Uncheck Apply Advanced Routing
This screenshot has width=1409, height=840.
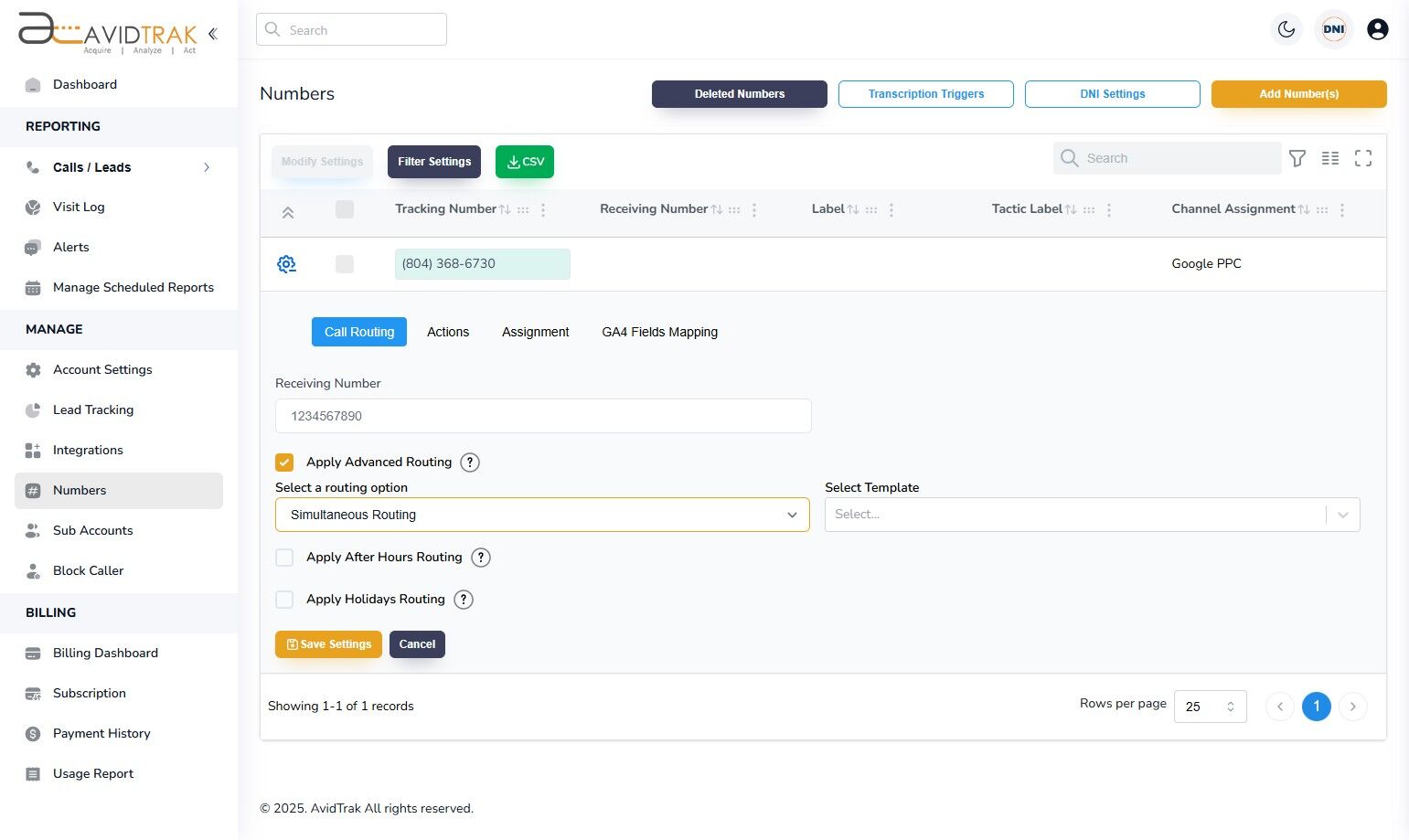tap(284, 462)
